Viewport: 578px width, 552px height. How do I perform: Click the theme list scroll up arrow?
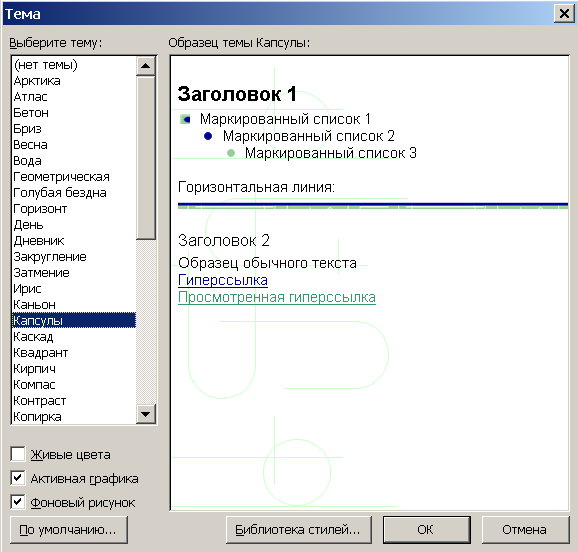(x=146, y=66)
